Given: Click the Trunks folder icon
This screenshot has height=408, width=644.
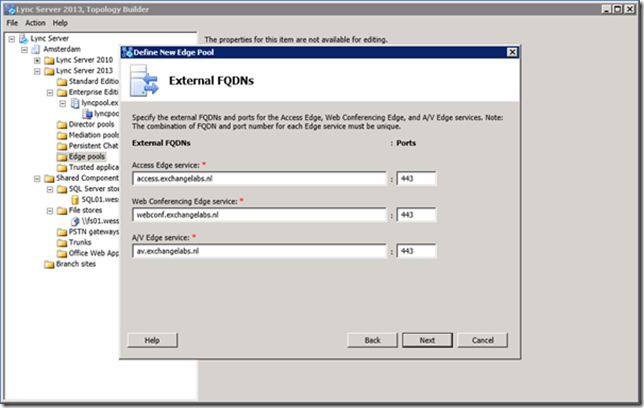Looking at the screenshot, I should coord(62,243).
